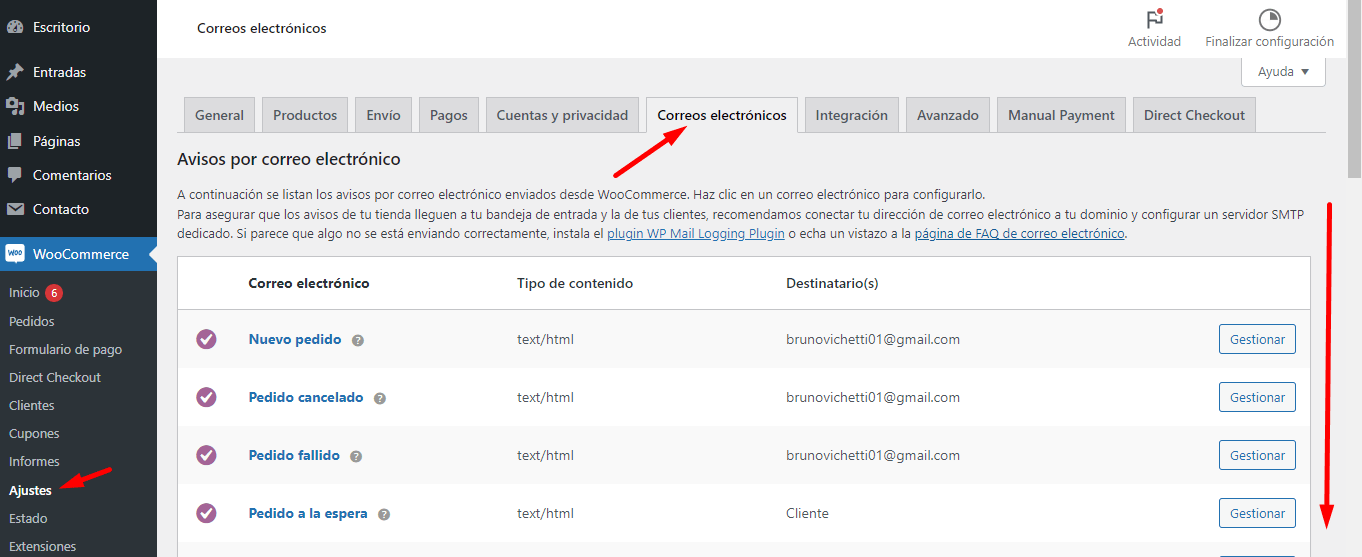Click the enabled checkmark for Pedido cancelado
Viewport: 1362px width, 557px height.
[206, 397]
